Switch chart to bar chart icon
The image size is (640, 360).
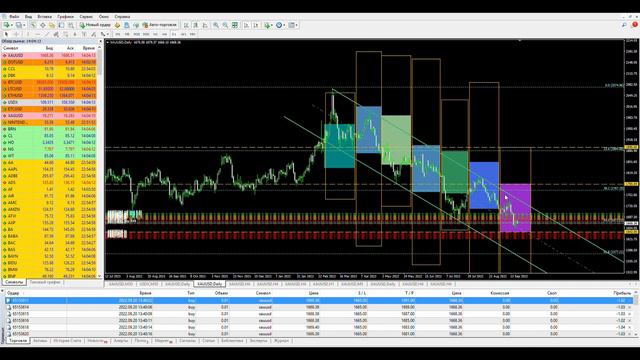pyautogui.click(x=186, y=25)
